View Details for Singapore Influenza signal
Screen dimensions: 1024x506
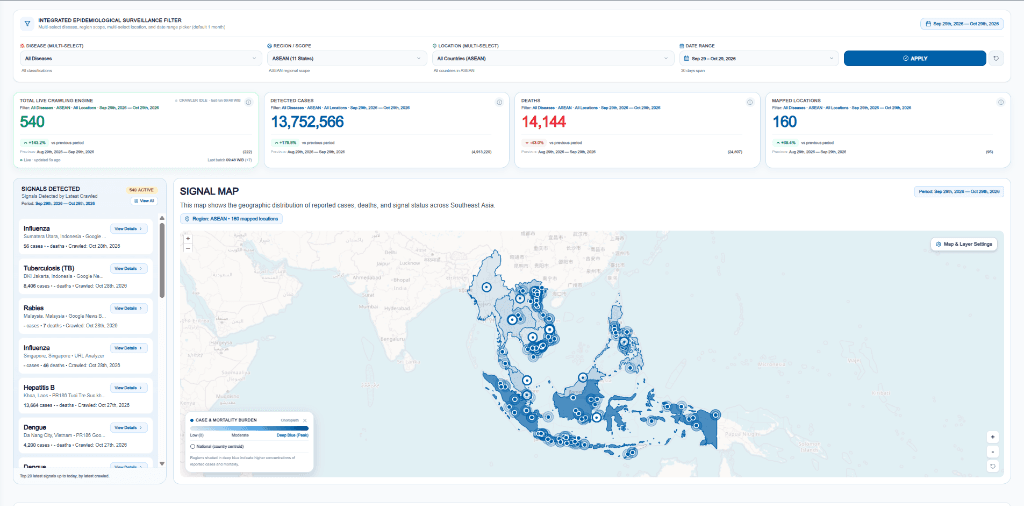(x=129, y=348)
